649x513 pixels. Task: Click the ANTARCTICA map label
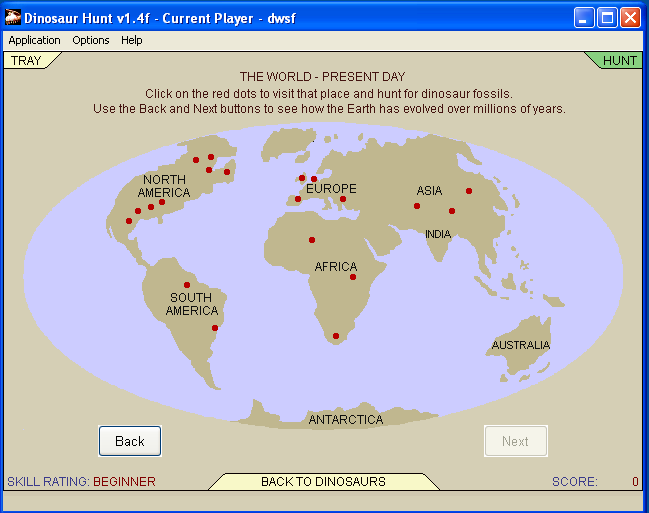346,419
